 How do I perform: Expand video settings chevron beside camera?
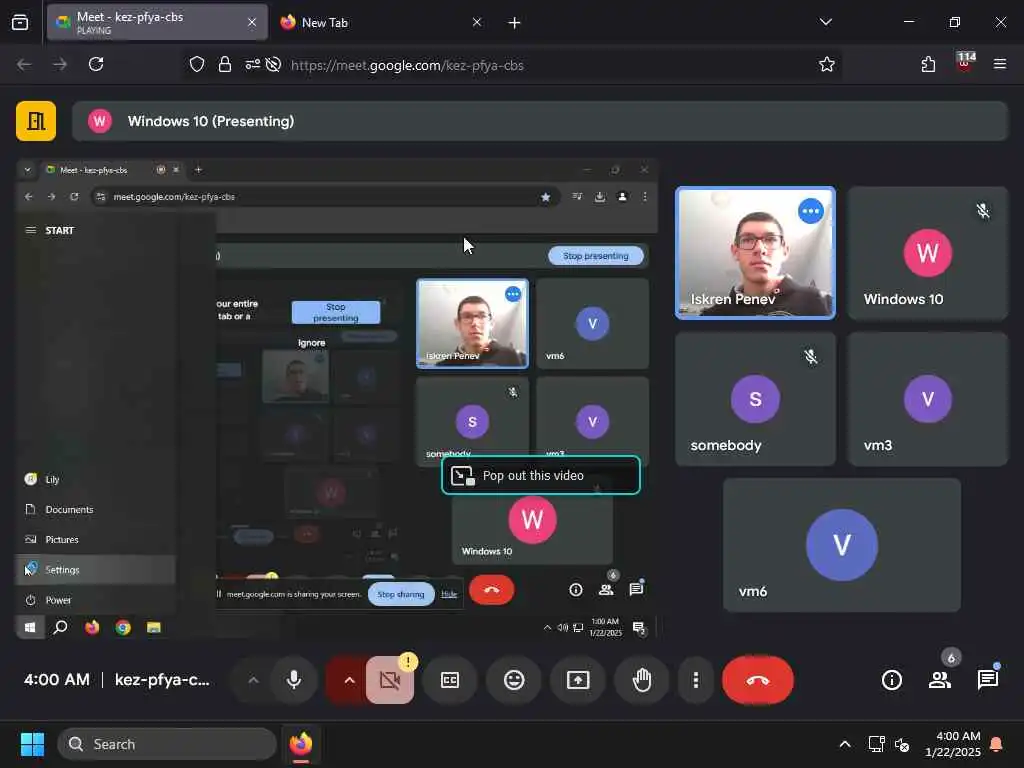349,680
